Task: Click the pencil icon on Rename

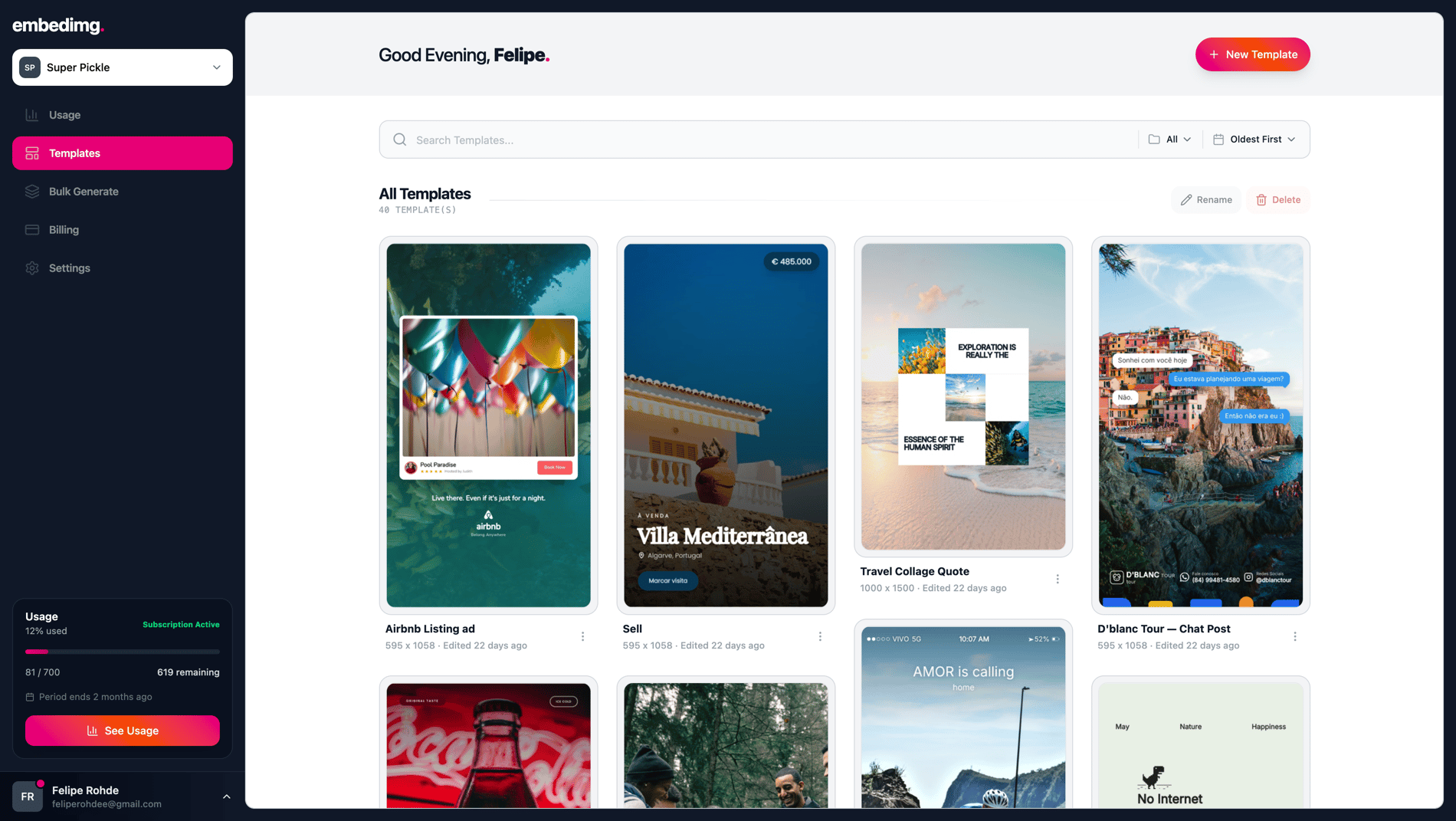Action: pos(1186,200)
